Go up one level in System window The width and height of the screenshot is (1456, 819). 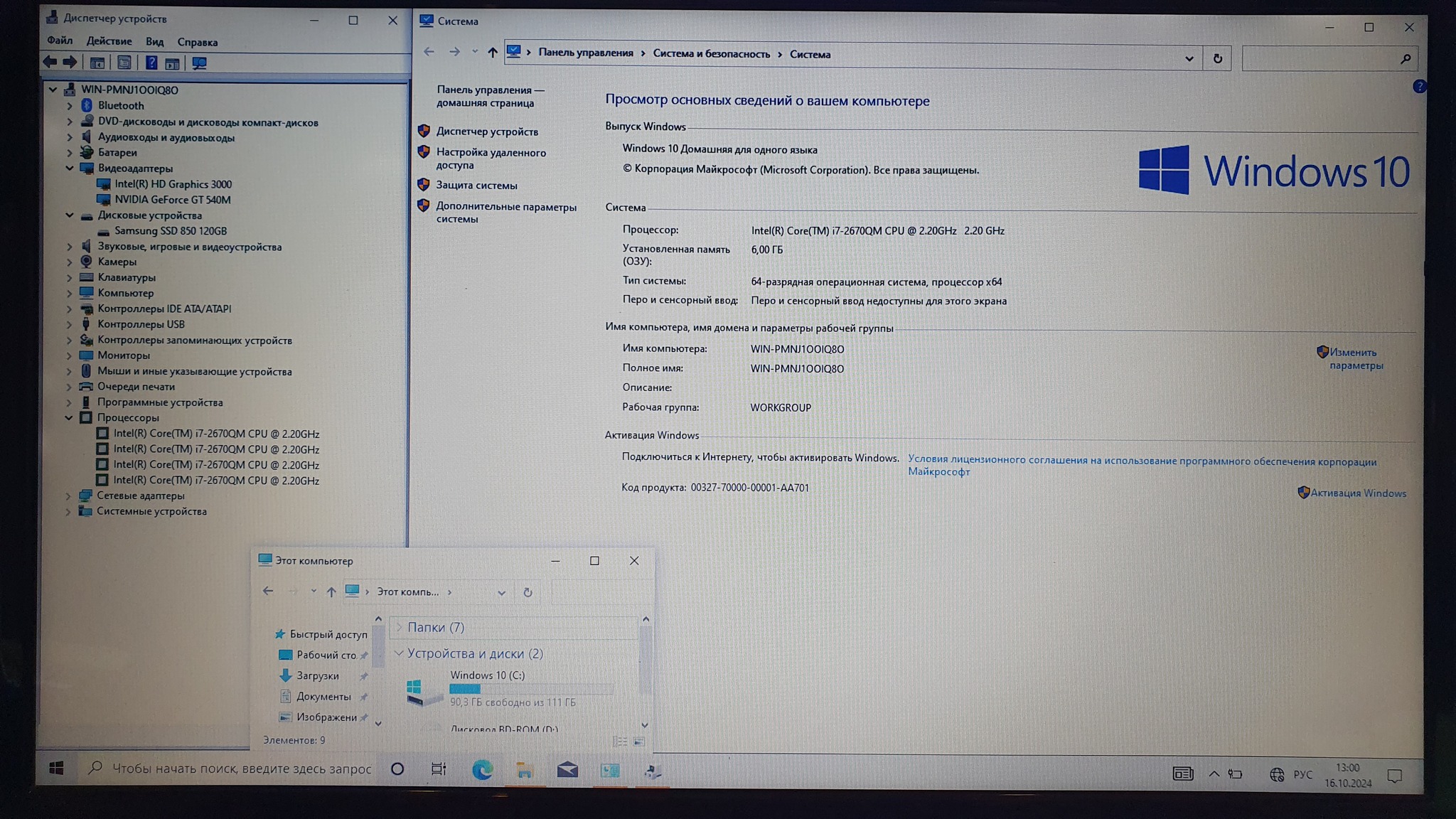coord(492,52)
